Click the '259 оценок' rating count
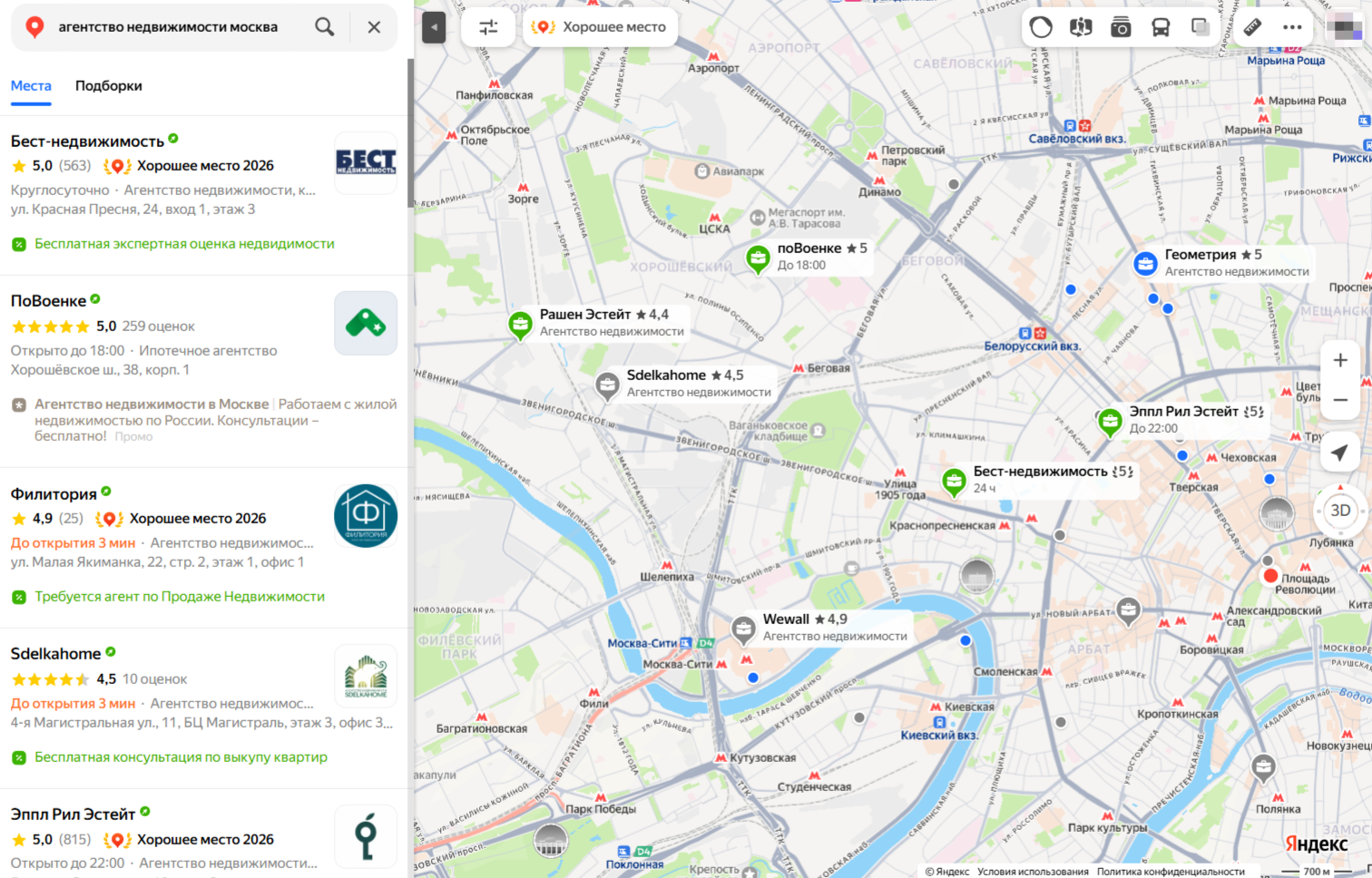Screen dimensions: 1372x878 click(x=159, y=327)
